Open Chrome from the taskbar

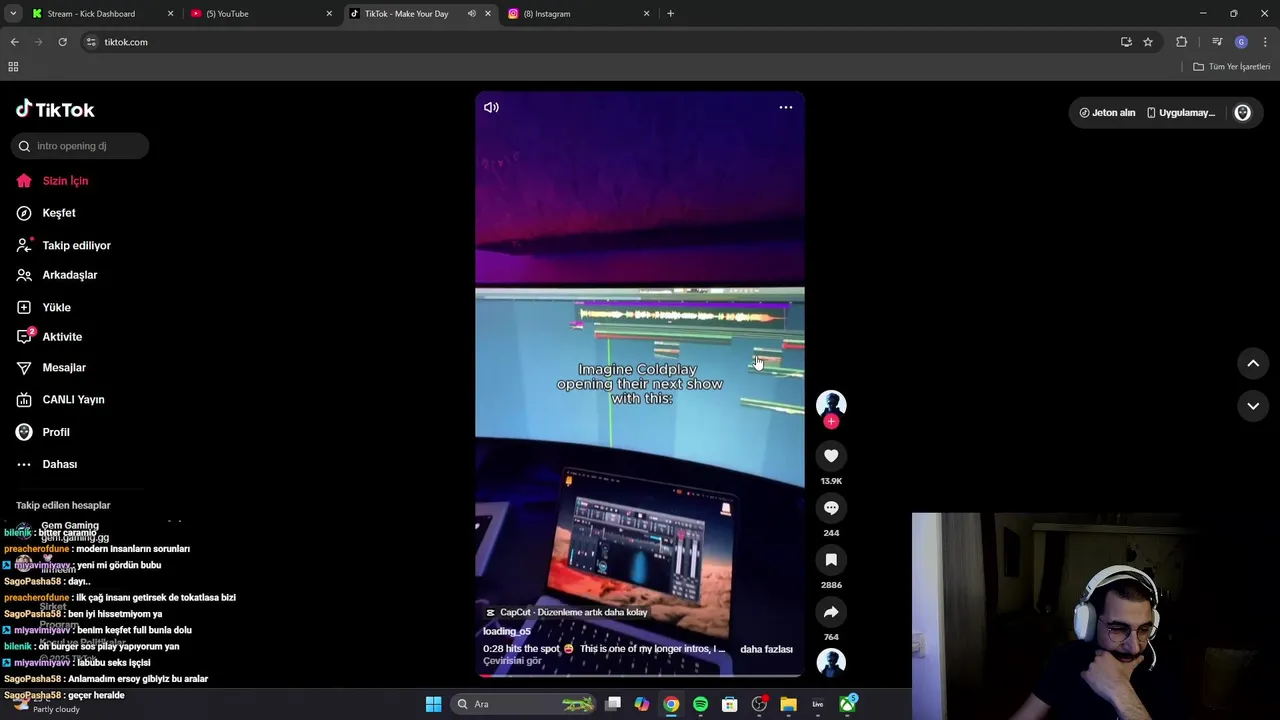click(x=671, y=704)
